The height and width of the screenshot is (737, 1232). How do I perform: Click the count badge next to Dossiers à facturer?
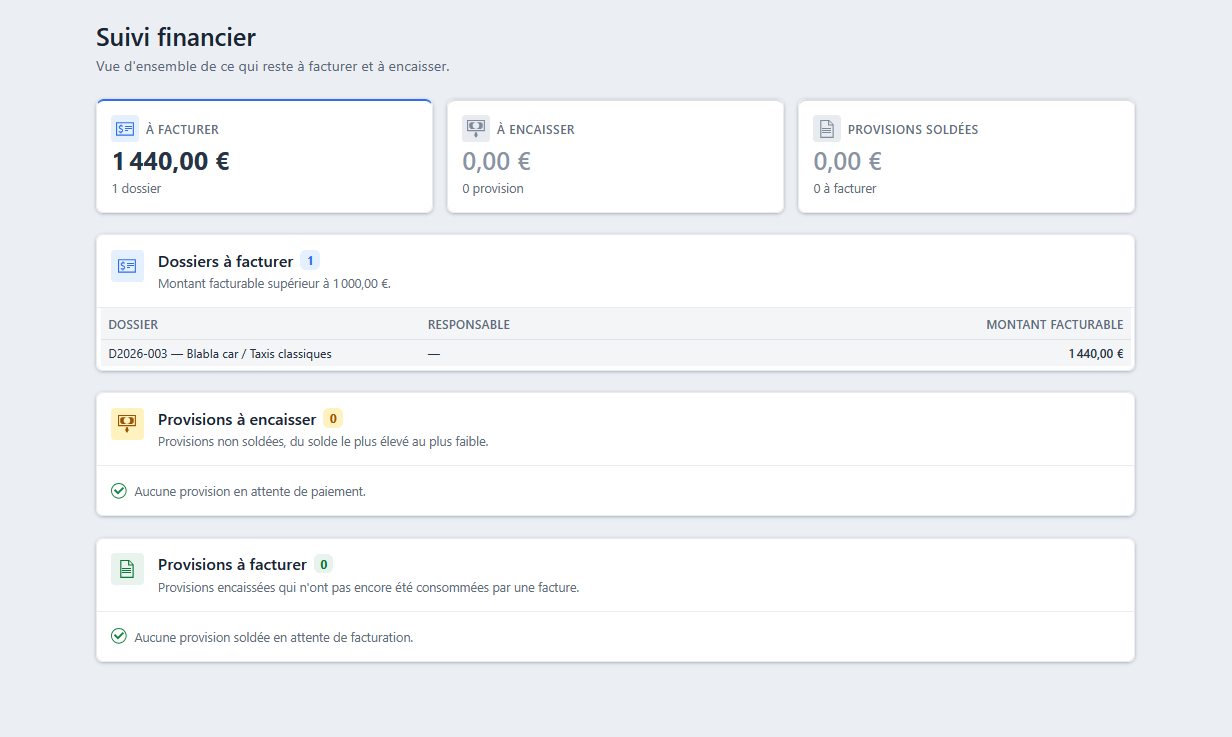(310, 261)
